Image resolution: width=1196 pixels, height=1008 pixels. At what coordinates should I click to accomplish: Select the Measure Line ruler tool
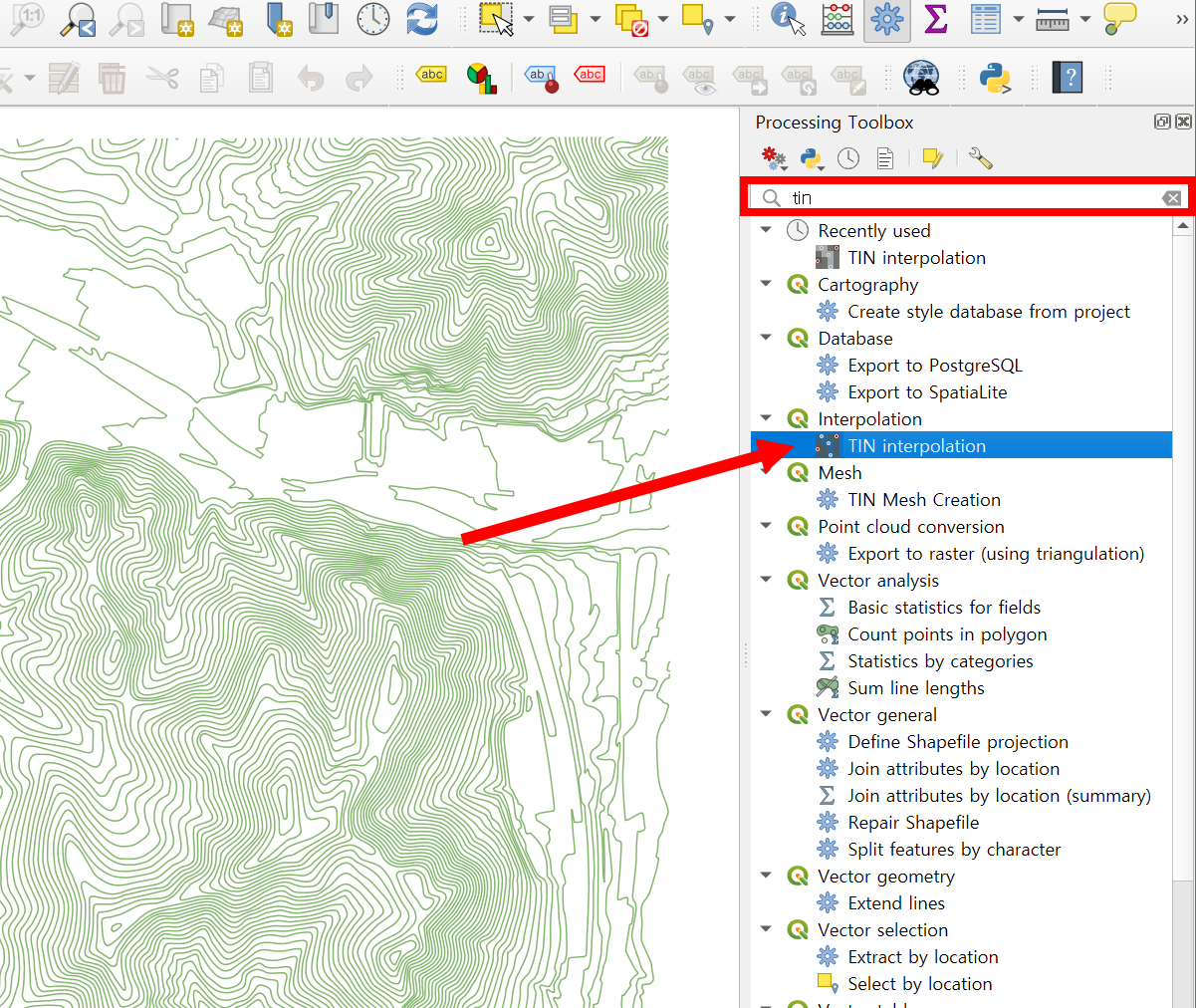pos(1053,19)
